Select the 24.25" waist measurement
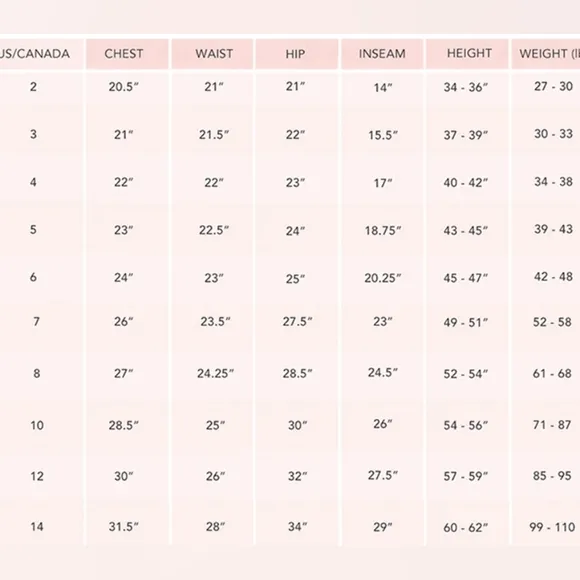Viewport: 580px width, 580px height. click(215, 374)
